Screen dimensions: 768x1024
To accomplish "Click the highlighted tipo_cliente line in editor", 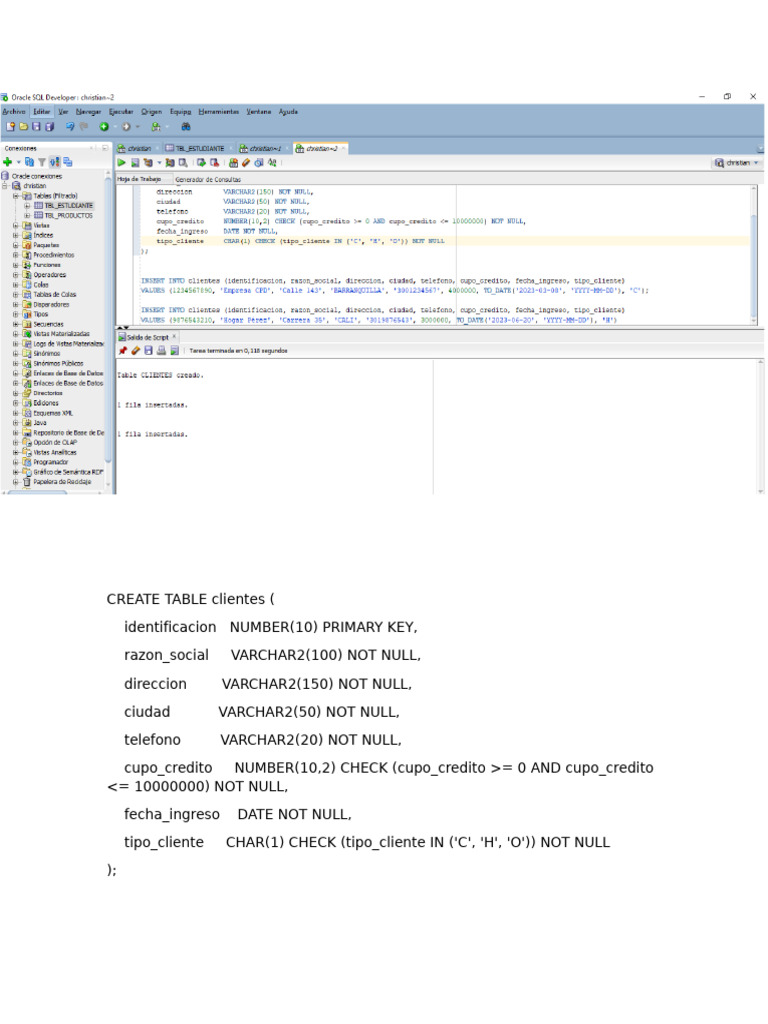I will (444, 241).
